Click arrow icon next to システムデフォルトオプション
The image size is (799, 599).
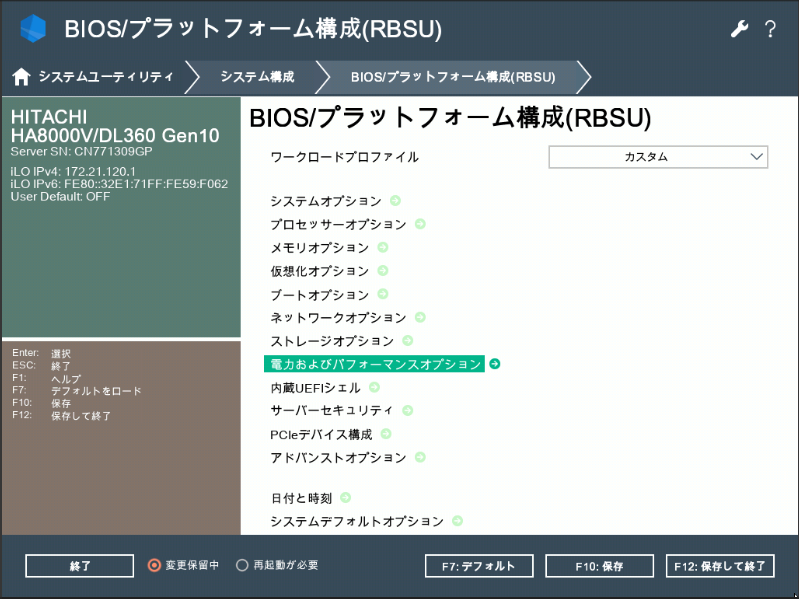coord(458,521)
